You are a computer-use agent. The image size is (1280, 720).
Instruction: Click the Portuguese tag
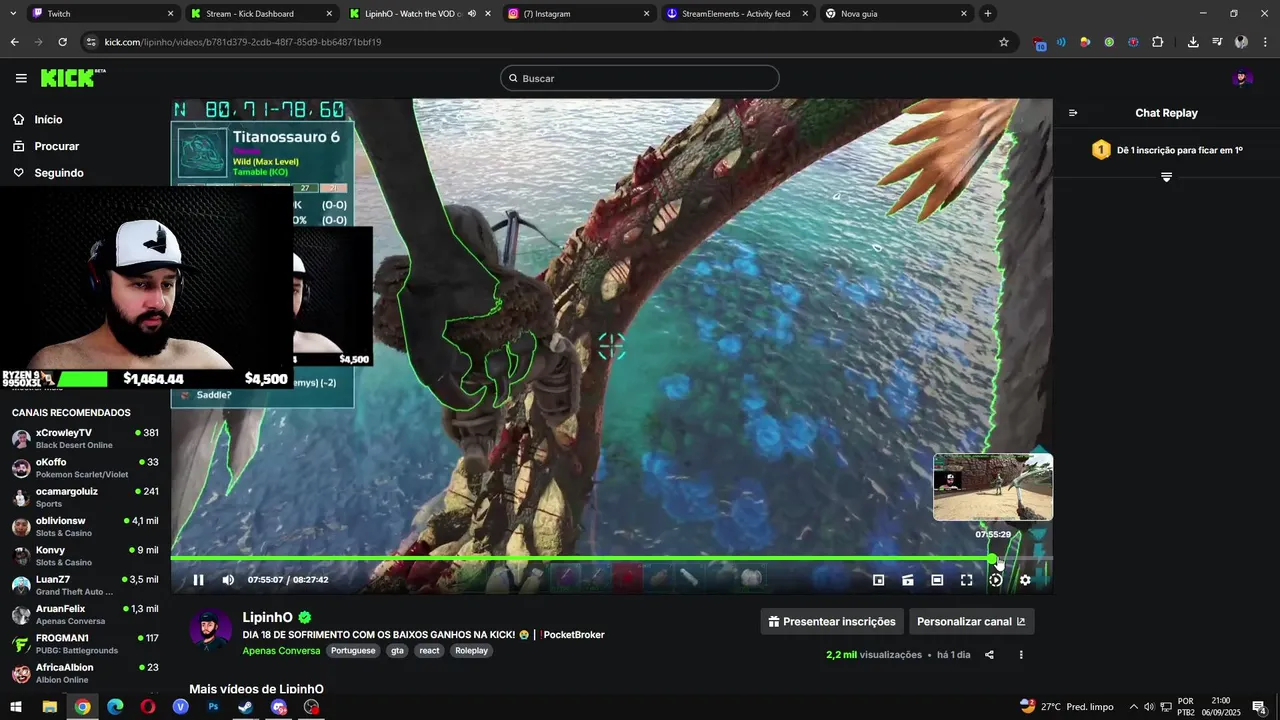coord(353,651)
